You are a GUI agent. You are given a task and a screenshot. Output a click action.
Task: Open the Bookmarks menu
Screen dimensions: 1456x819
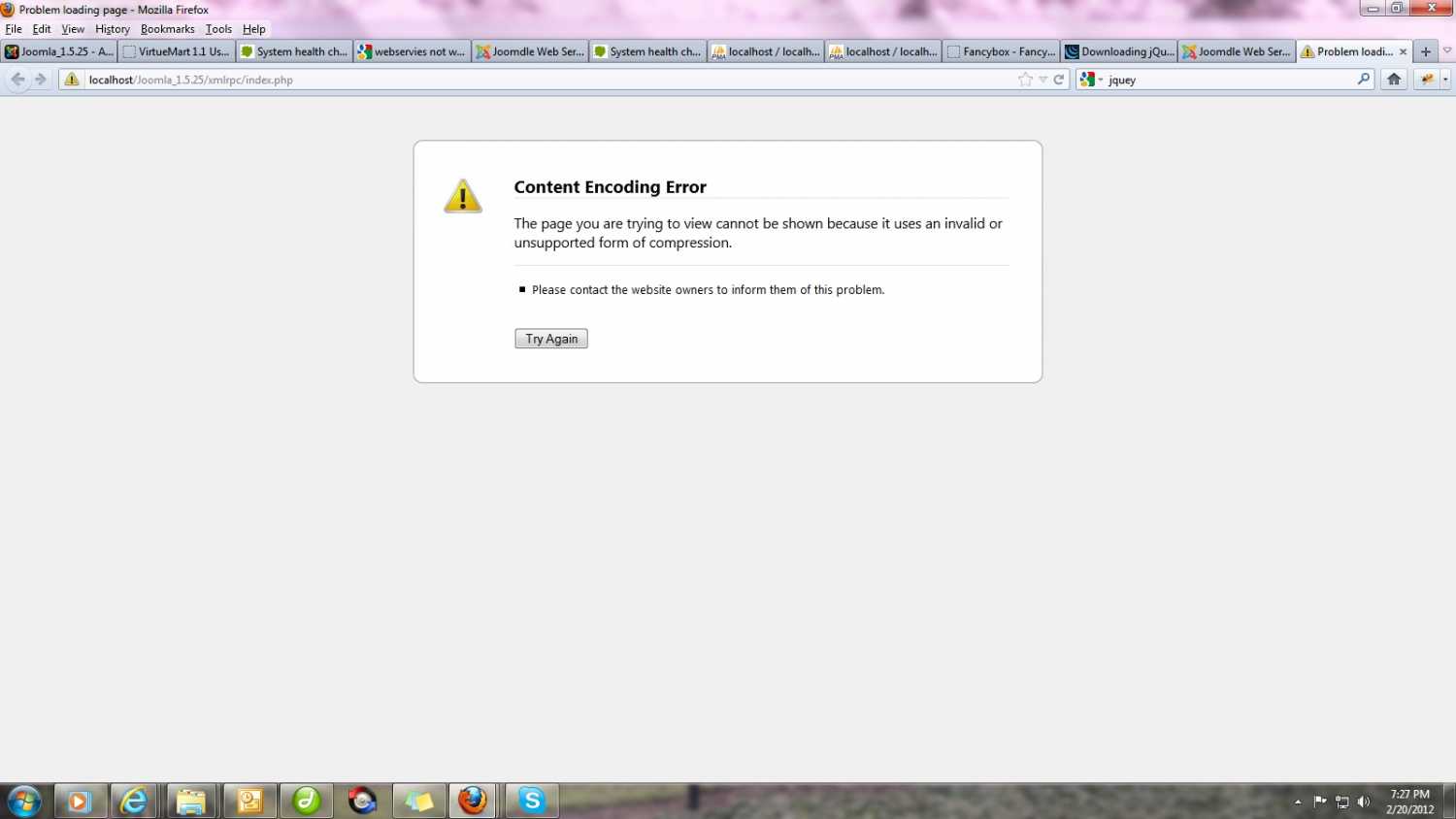[x=167, y=29]
